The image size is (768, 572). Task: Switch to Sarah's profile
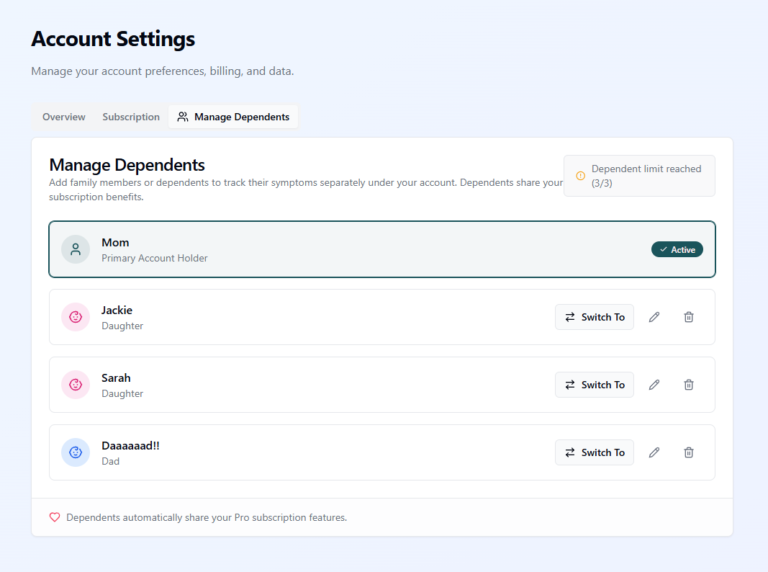click(x=594, y=384)
